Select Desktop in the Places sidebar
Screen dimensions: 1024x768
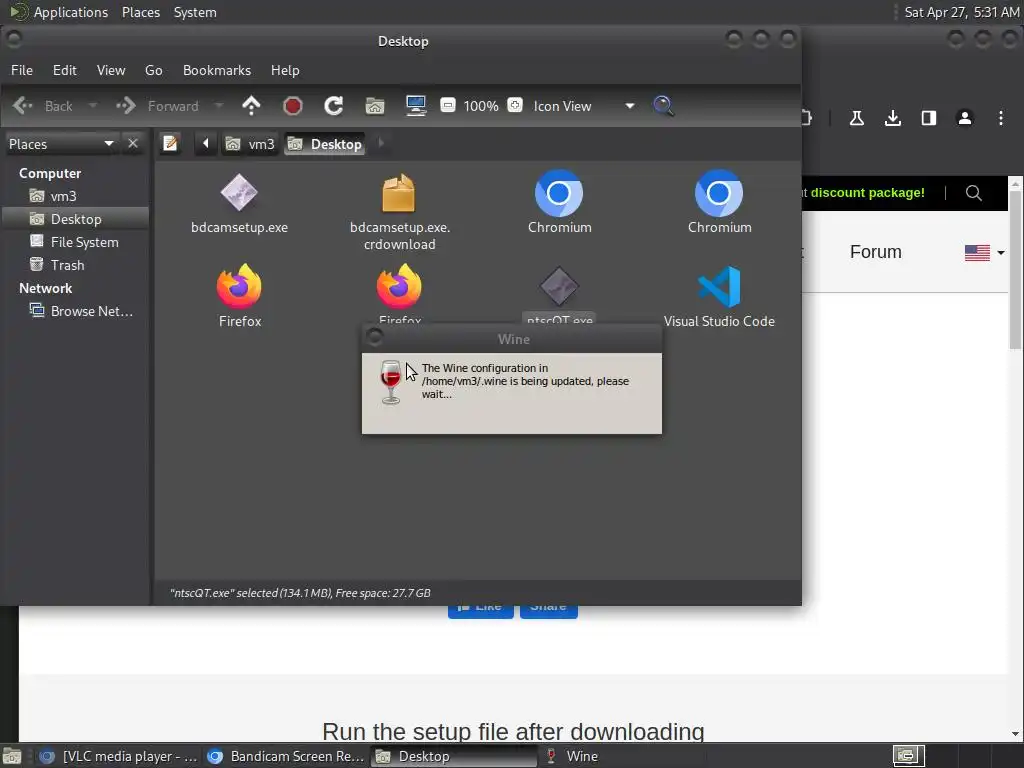(75, 219)
